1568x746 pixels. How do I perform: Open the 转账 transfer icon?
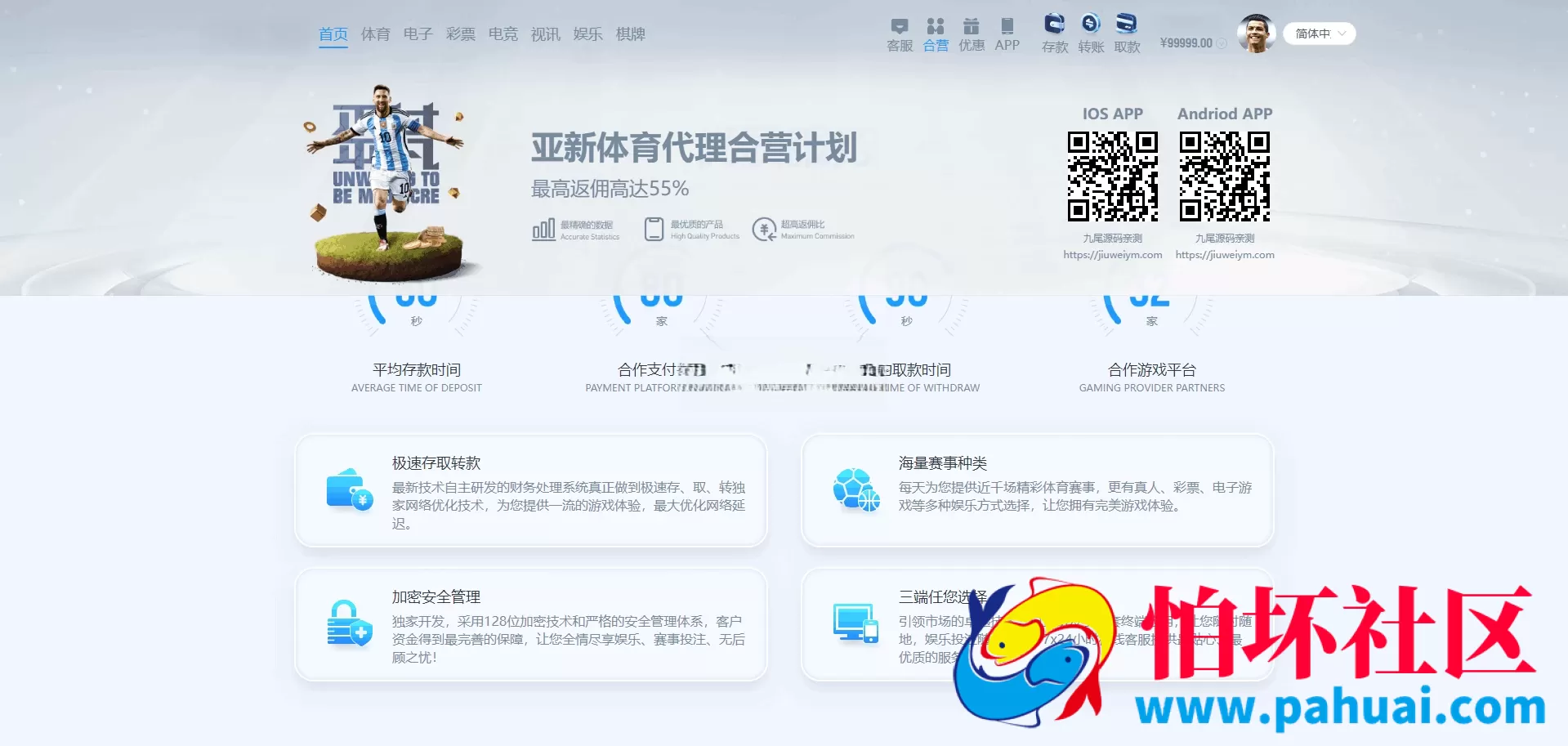pyautogui.click(x=1091, y=34)
